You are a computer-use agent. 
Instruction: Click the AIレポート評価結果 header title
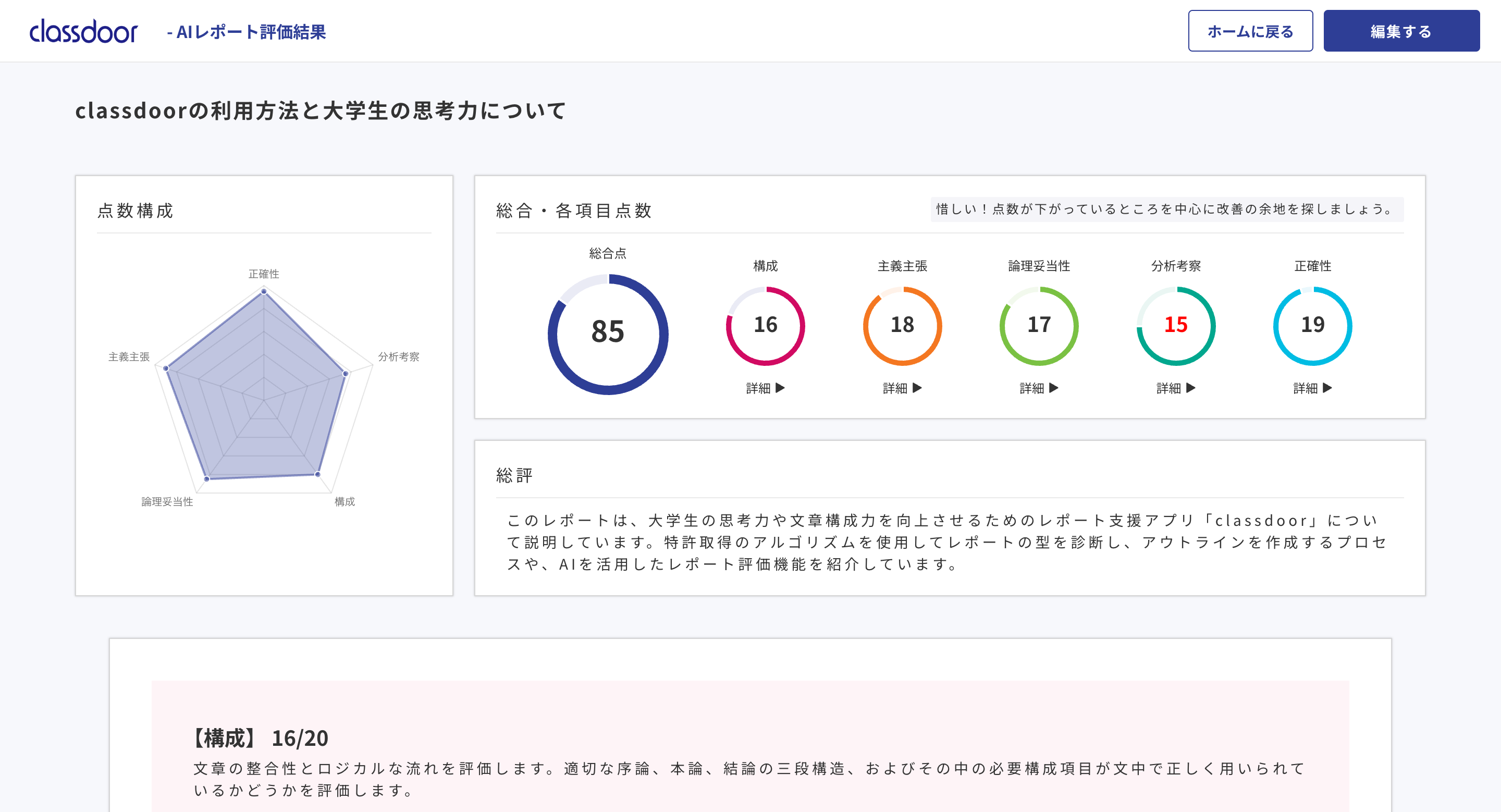[x=246, y=32]
